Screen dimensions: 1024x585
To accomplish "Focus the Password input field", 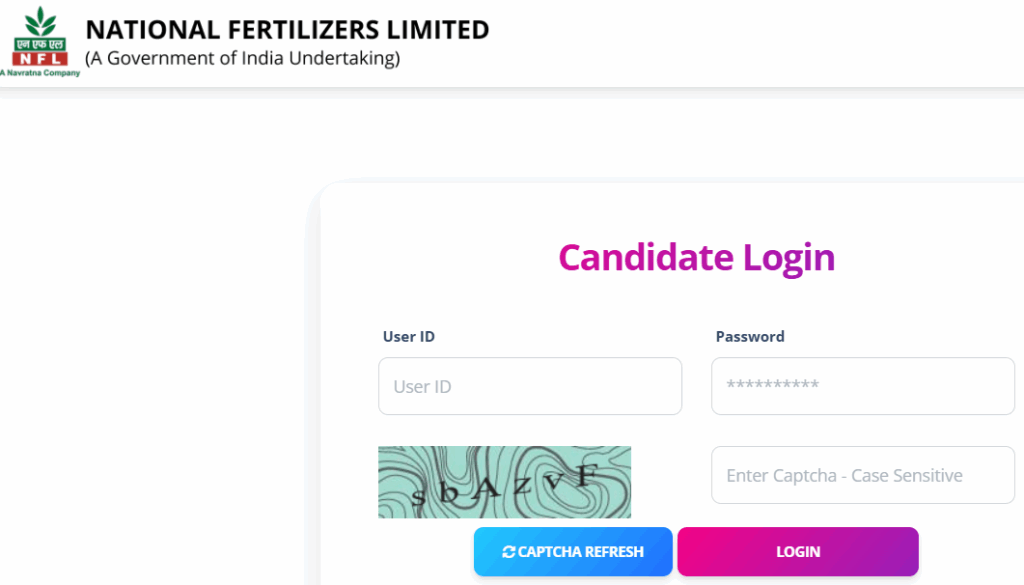I will click(x=862, y=386).
